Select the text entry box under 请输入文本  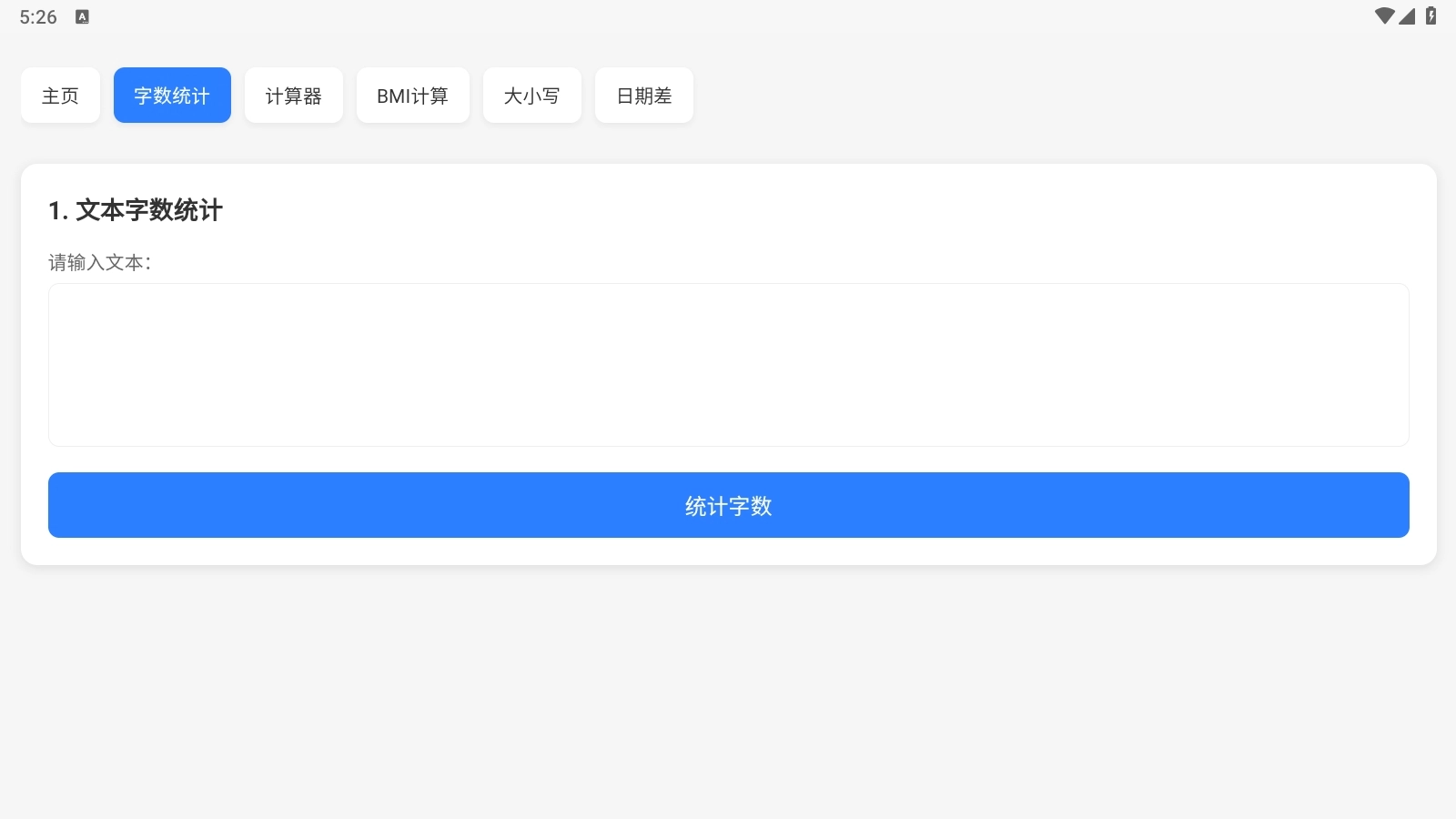[x=727, y=364]
